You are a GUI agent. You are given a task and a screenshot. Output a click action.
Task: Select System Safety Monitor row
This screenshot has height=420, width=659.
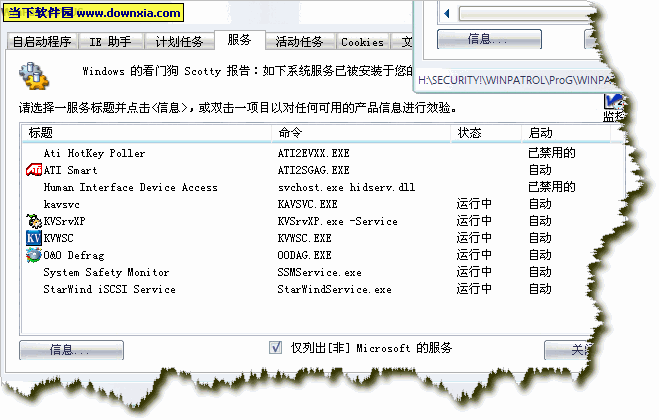pyautogui.click(x=106, y=272)
